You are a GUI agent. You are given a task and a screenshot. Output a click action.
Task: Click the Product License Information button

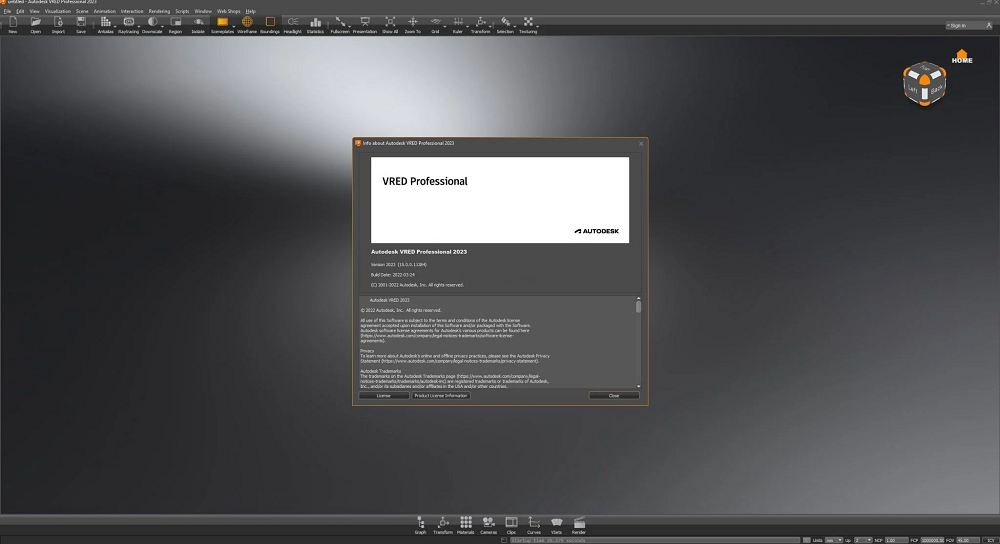[441, 396]
